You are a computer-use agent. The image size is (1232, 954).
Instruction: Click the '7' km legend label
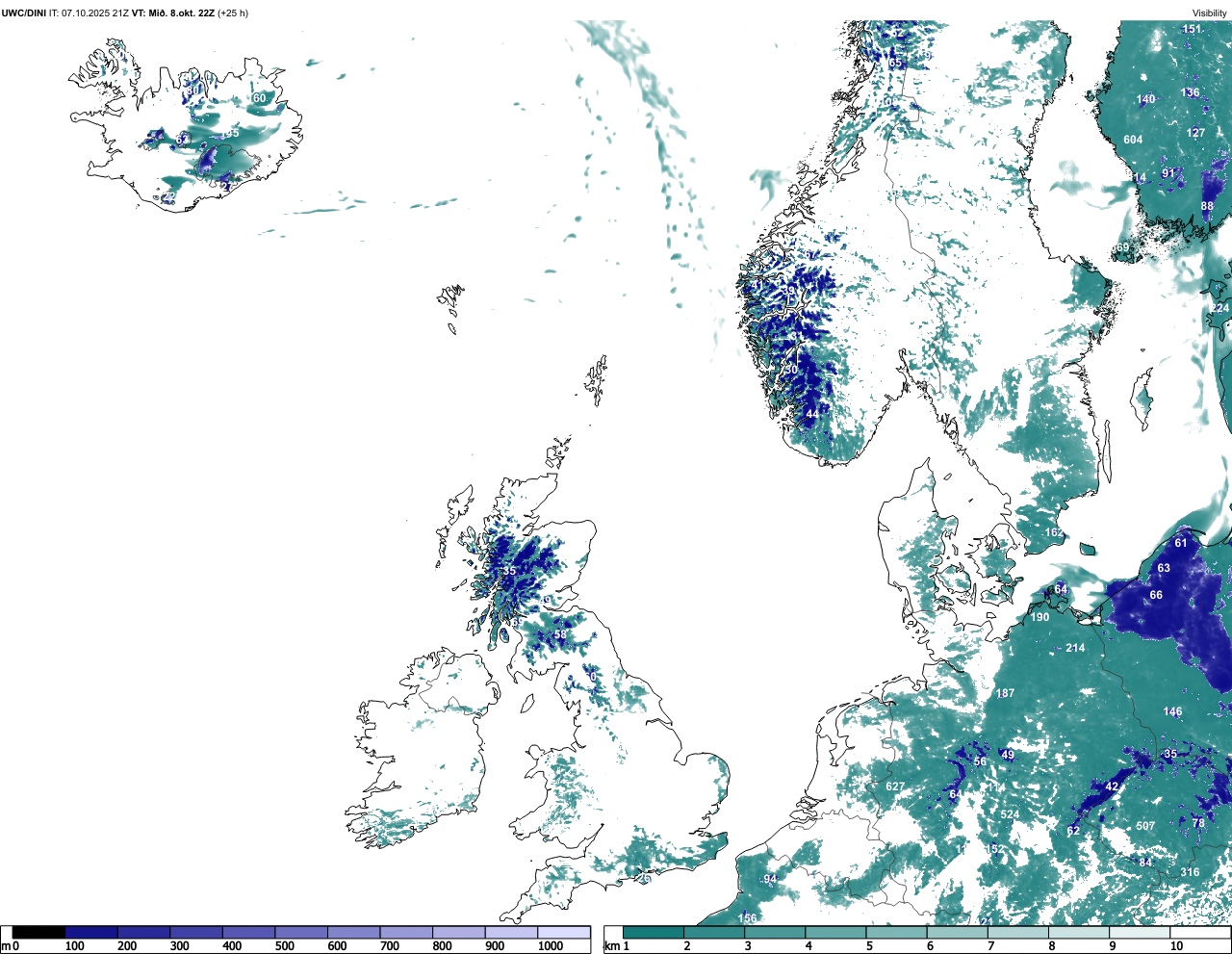tap(990, 946)
